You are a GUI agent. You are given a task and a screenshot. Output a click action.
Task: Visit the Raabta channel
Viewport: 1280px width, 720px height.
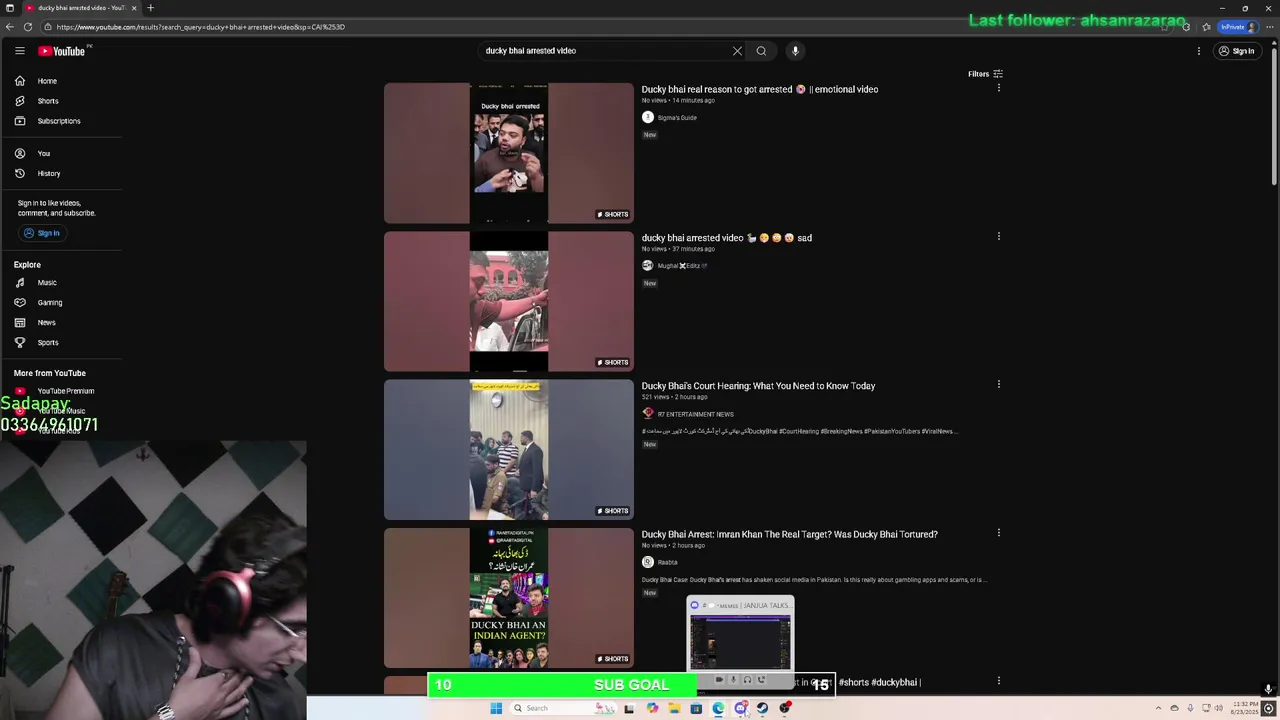pyautogui.click(x=667, y=562)
